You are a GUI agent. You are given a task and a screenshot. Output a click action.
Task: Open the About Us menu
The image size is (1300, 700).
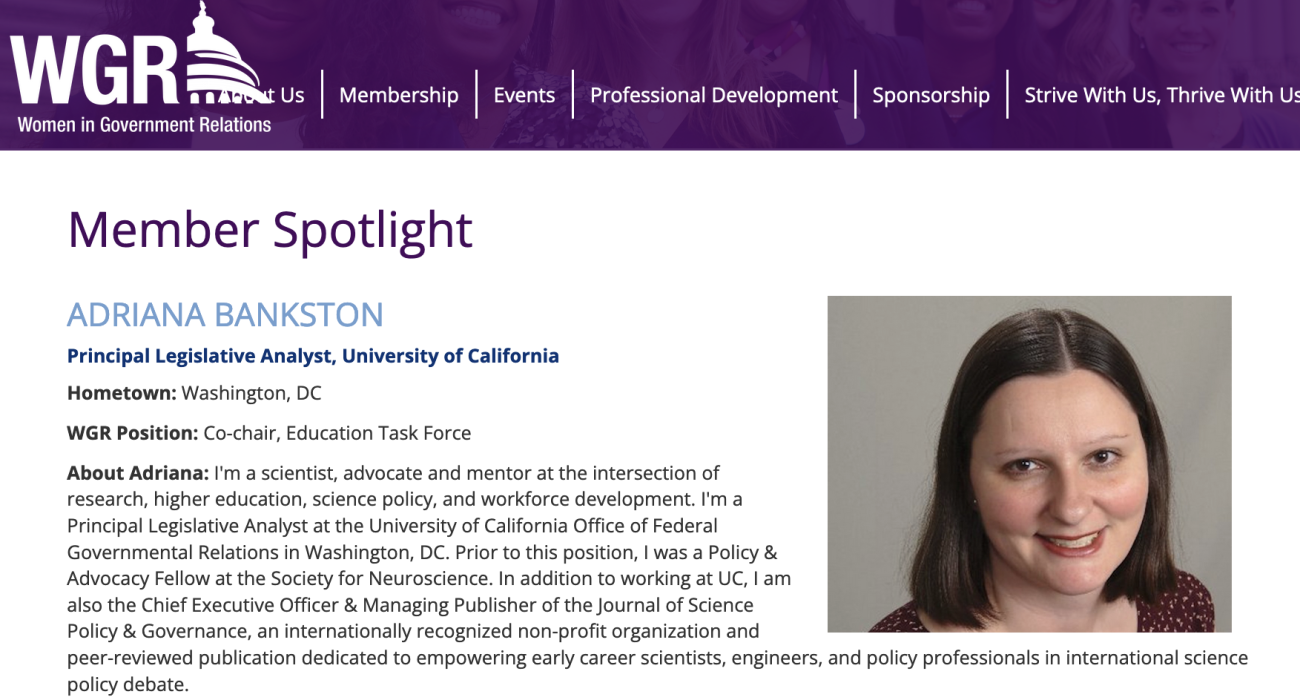pos(285,95)
